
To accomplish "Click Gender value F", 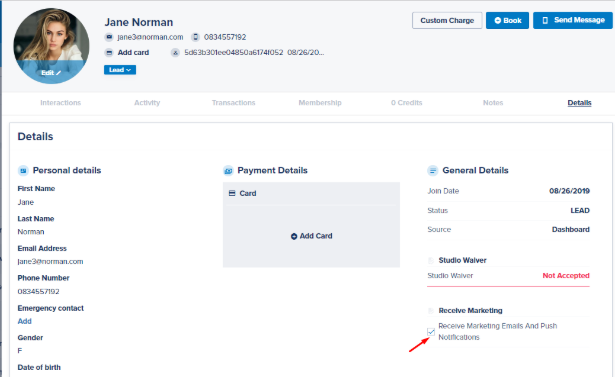I will click(20, 351).
